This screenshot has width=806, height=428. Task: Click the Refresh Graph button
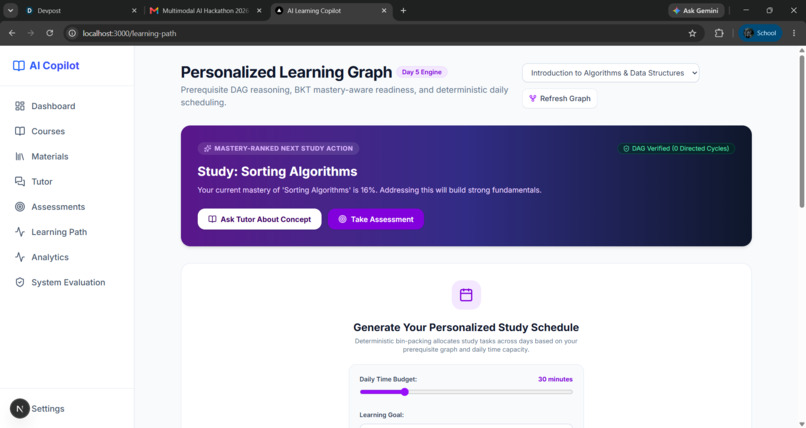point(560,98)
